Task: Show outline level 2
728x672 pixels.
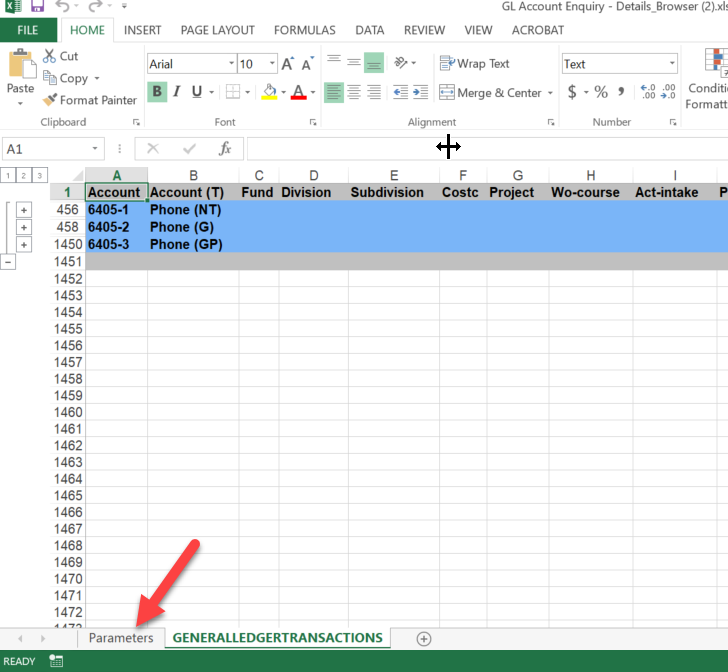Action: 24,176
